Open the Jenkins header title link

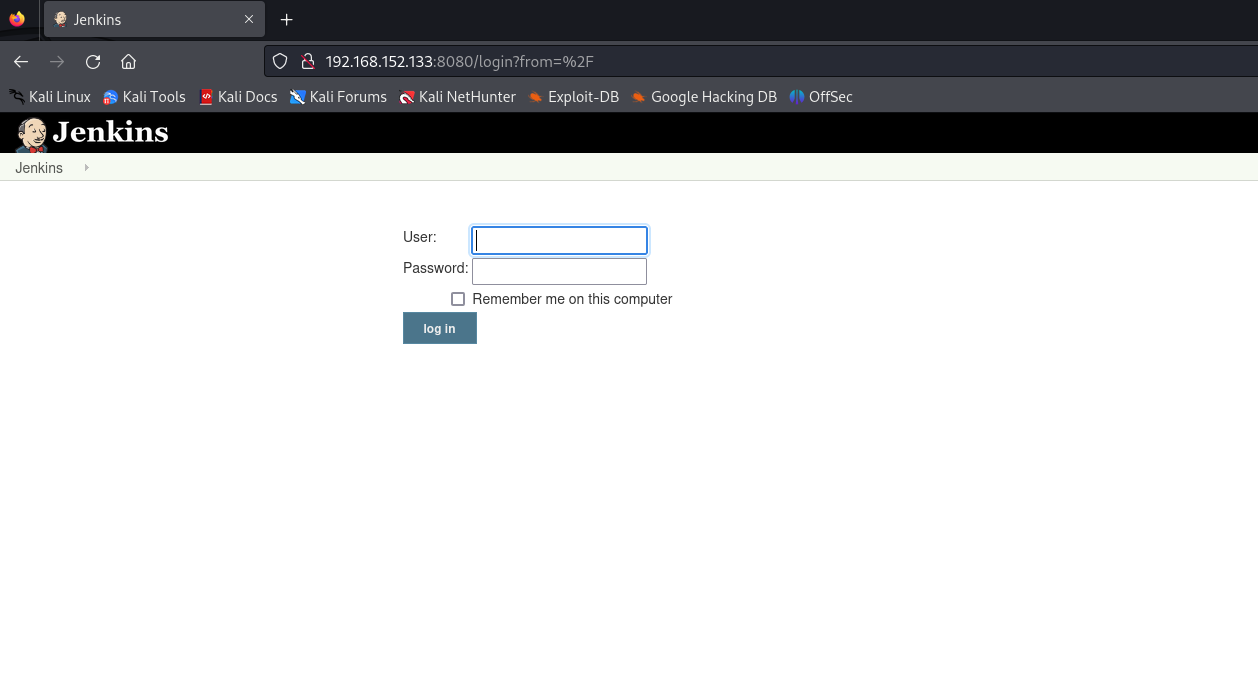coord(110,132)
